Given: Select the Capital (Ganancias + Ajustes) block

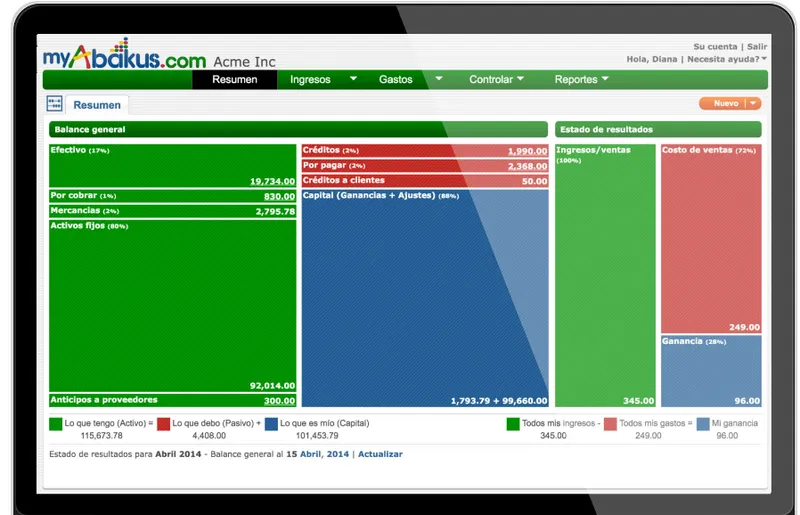Looking at the screenshot, I should (425, 298).
